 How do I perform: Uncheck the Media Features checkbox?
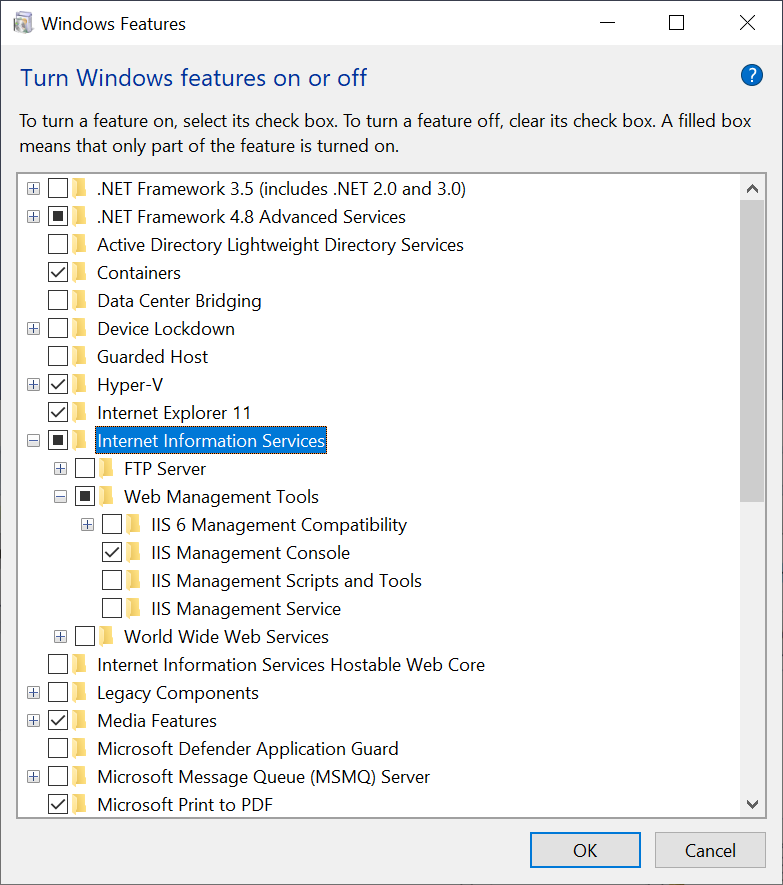coord(58,720)
